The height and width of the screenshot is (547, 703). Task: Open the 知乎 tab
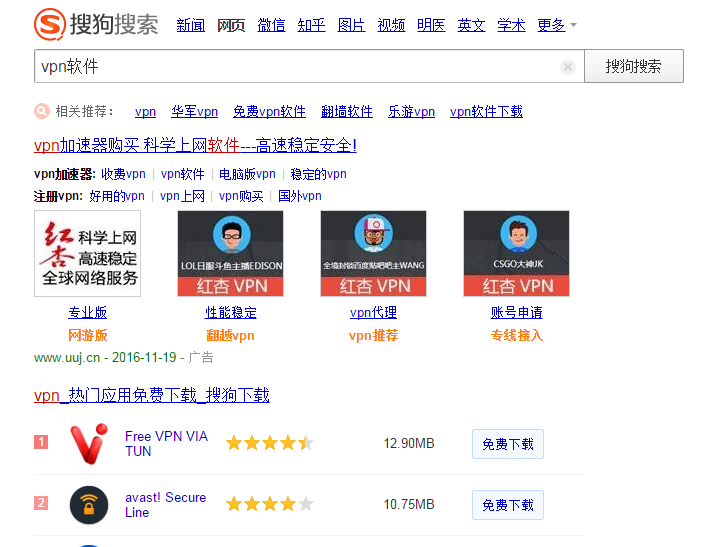tap(311, 25)
